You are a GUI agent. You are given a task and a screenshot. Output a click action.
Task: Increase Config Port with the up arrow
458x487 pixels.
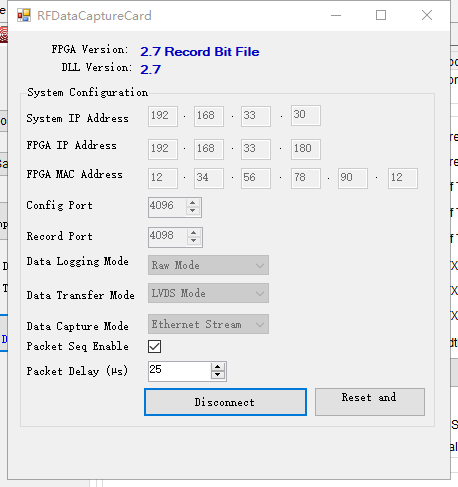coord(193,203)
